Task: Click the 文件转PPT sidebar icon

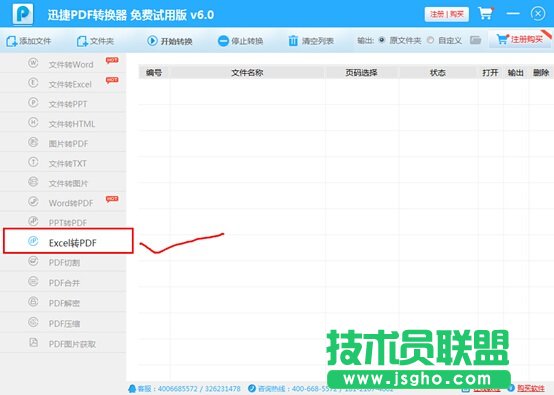Action: (33, 102)
